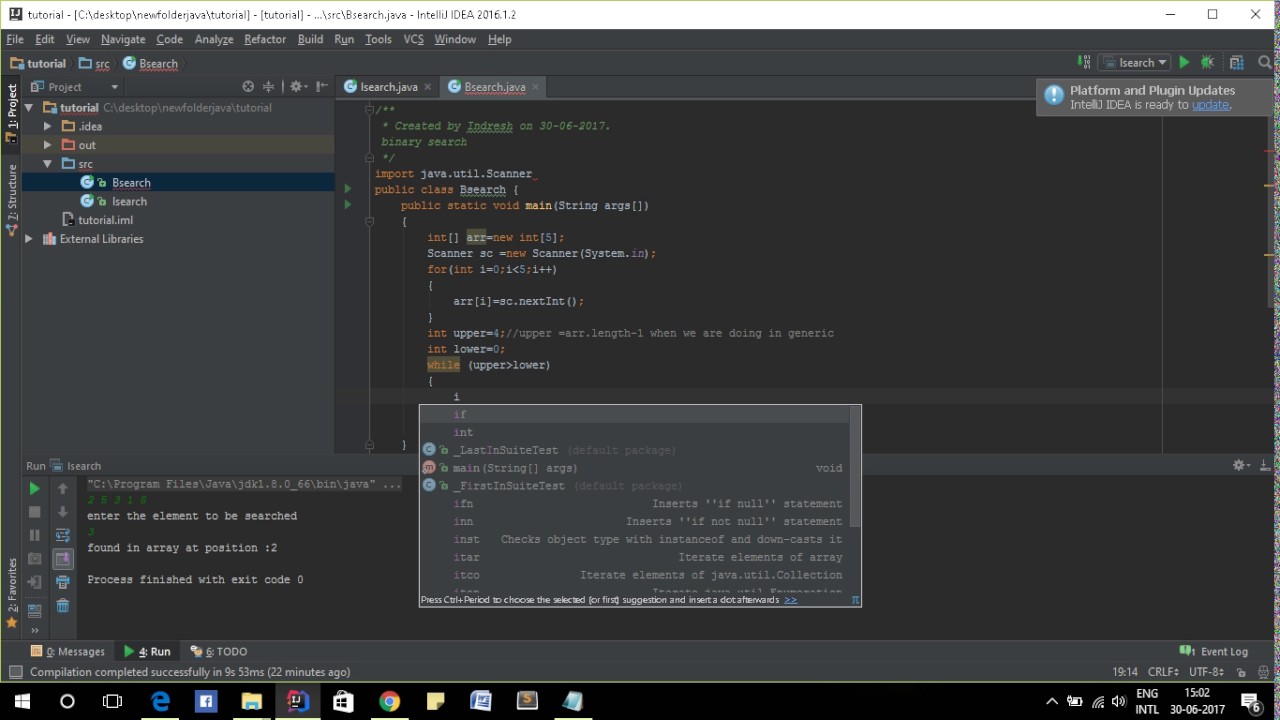Start debugging with the bug icon
This screenshot has width=1280, height=720.
click(1207, 62)
